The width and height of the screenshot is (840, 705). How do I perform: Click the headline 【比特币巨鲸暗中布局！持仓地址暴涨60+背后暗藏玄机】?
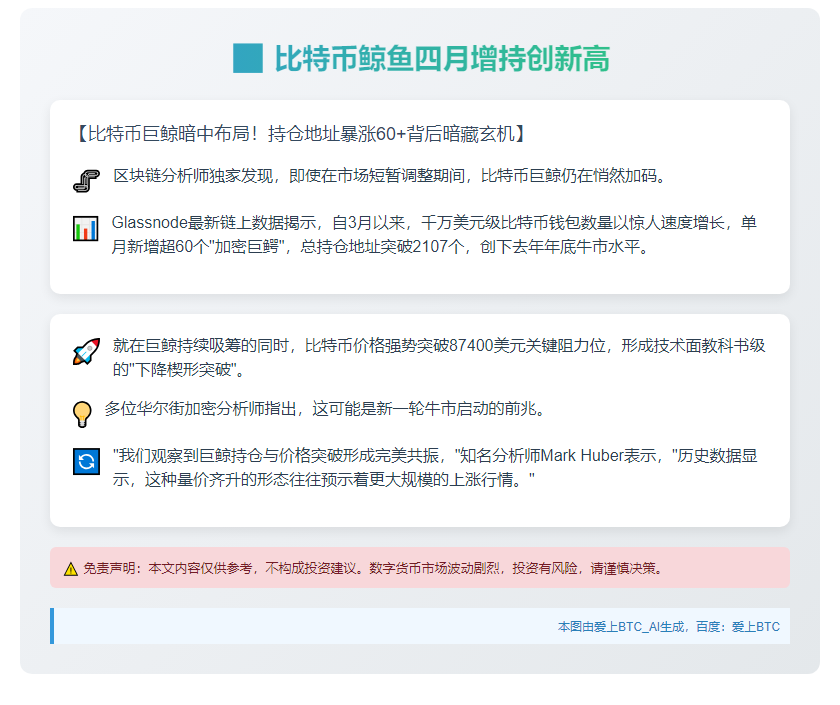coord(301,133)
